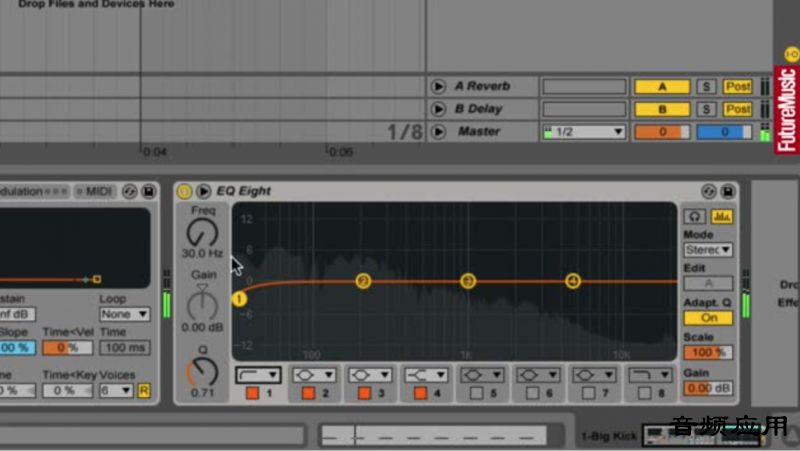This screenshot has width=800, height=451.
Task: Click the output Gain 0.00 dB field
Action: (708, 388)
